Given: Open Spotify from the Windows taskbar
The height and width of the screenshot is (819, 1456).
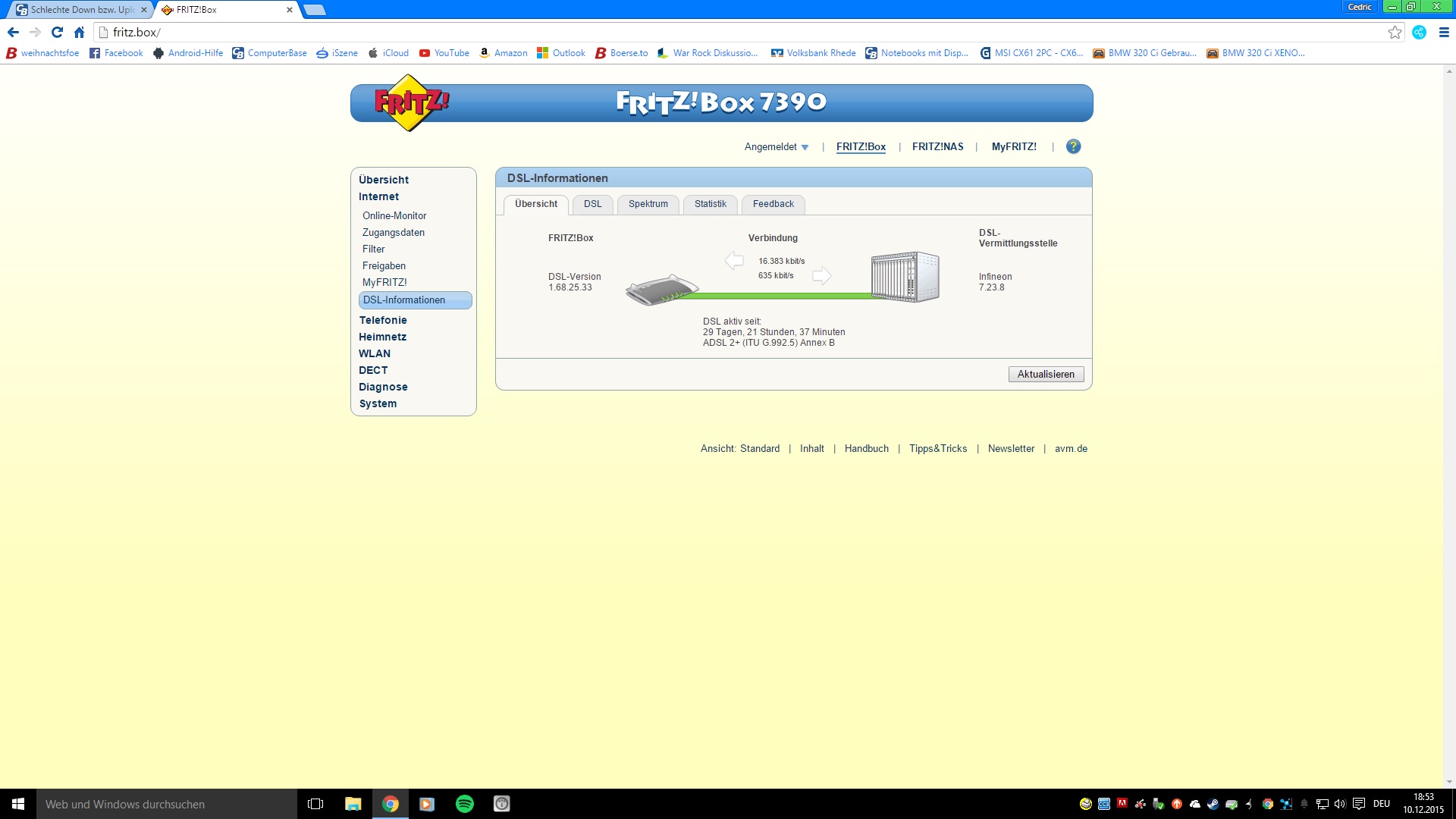Looking at the screenshot, I should coord(464,804).
